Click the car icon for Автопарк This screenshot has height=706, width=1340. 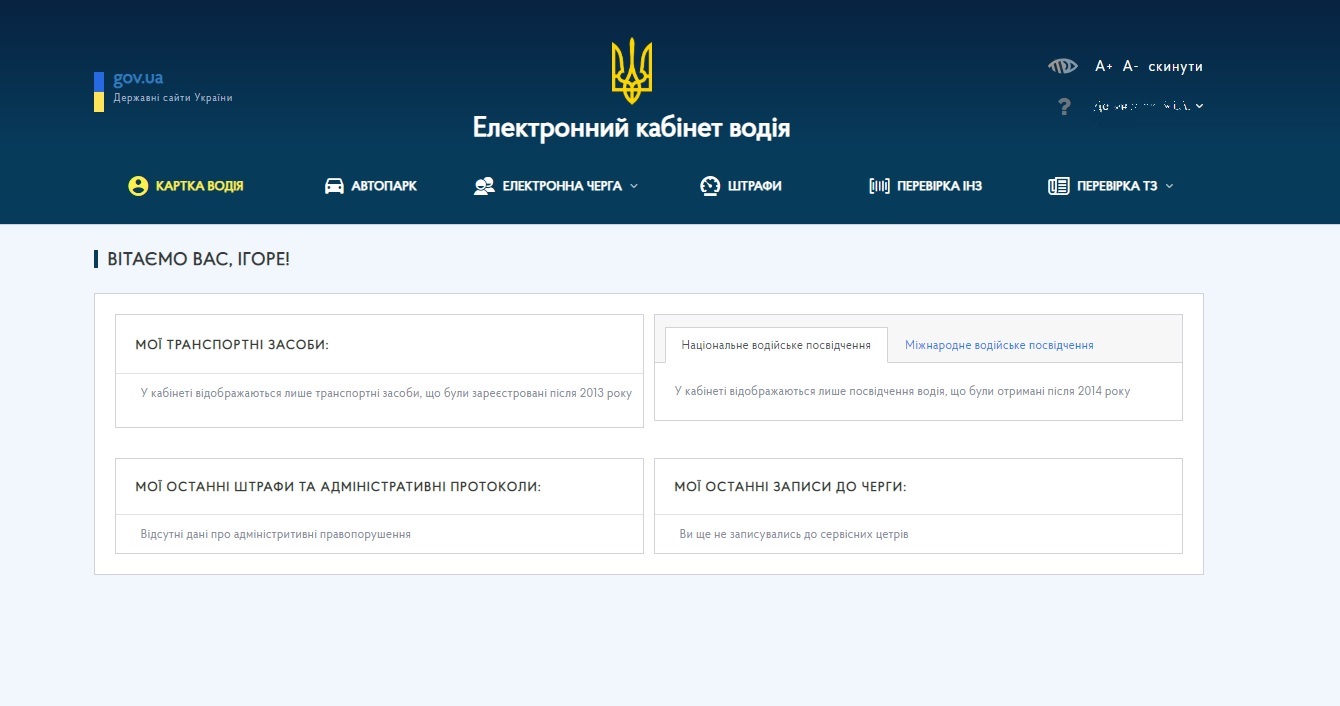coord(334,186)
